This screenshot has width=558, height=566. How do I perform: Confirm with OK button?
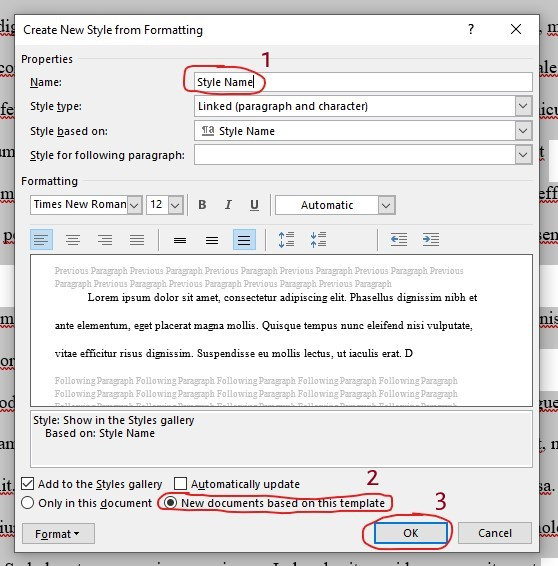pyautogui.click(x=410, y=533)
